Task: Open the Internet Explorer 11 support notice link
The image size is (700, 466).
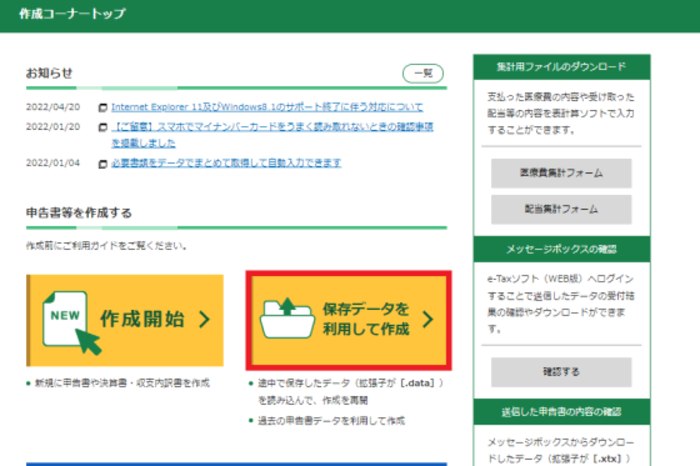Action: tap(266, 107)
